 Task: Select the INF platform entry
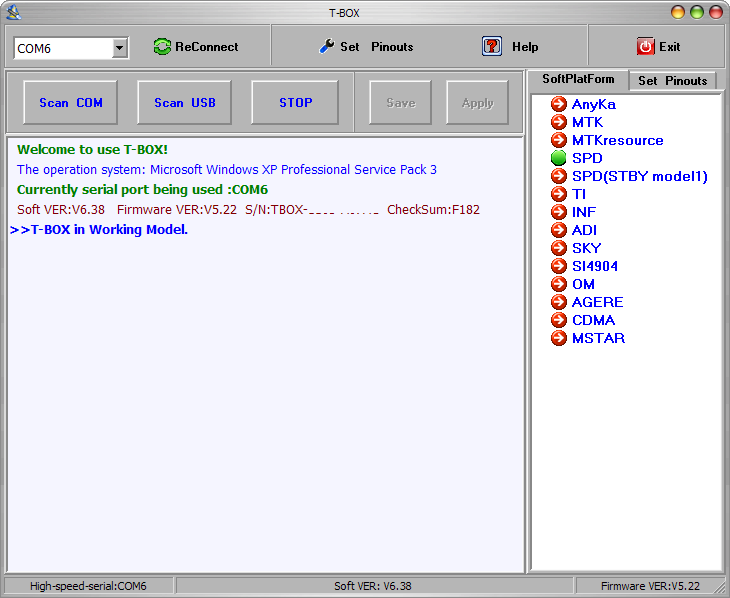coord(584,212)
